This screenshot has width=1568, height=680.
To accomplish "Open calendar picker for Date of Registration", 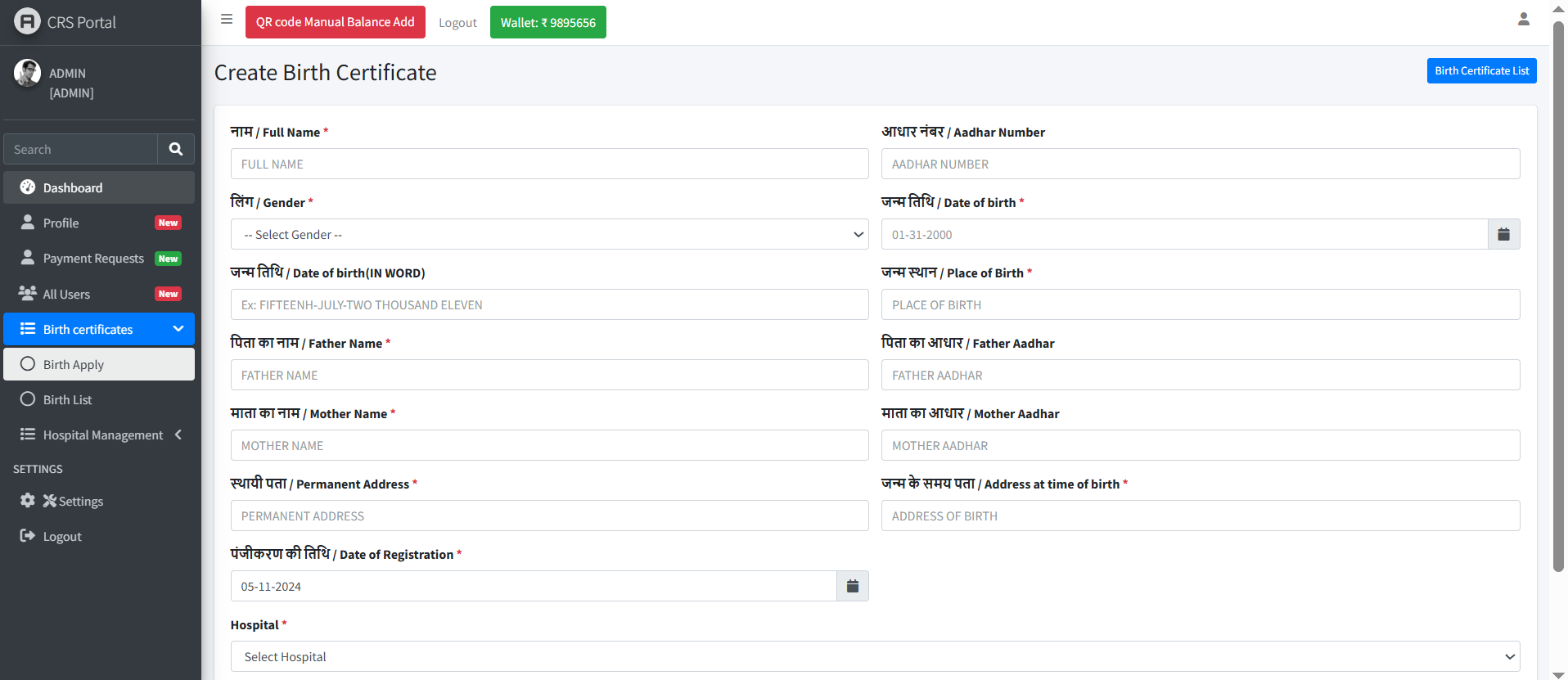I will click(852, 586).
